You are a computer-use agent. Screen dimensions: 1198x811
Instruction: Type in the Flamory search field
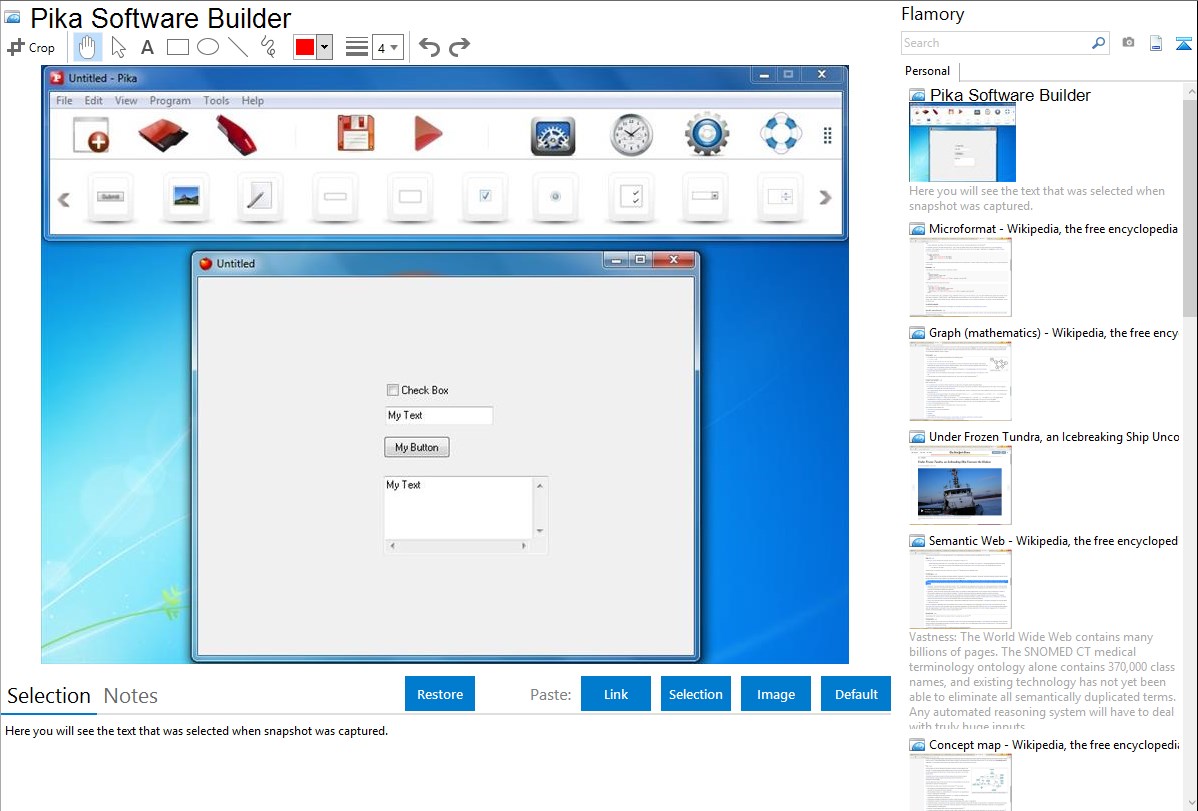(x=995, y=43)
